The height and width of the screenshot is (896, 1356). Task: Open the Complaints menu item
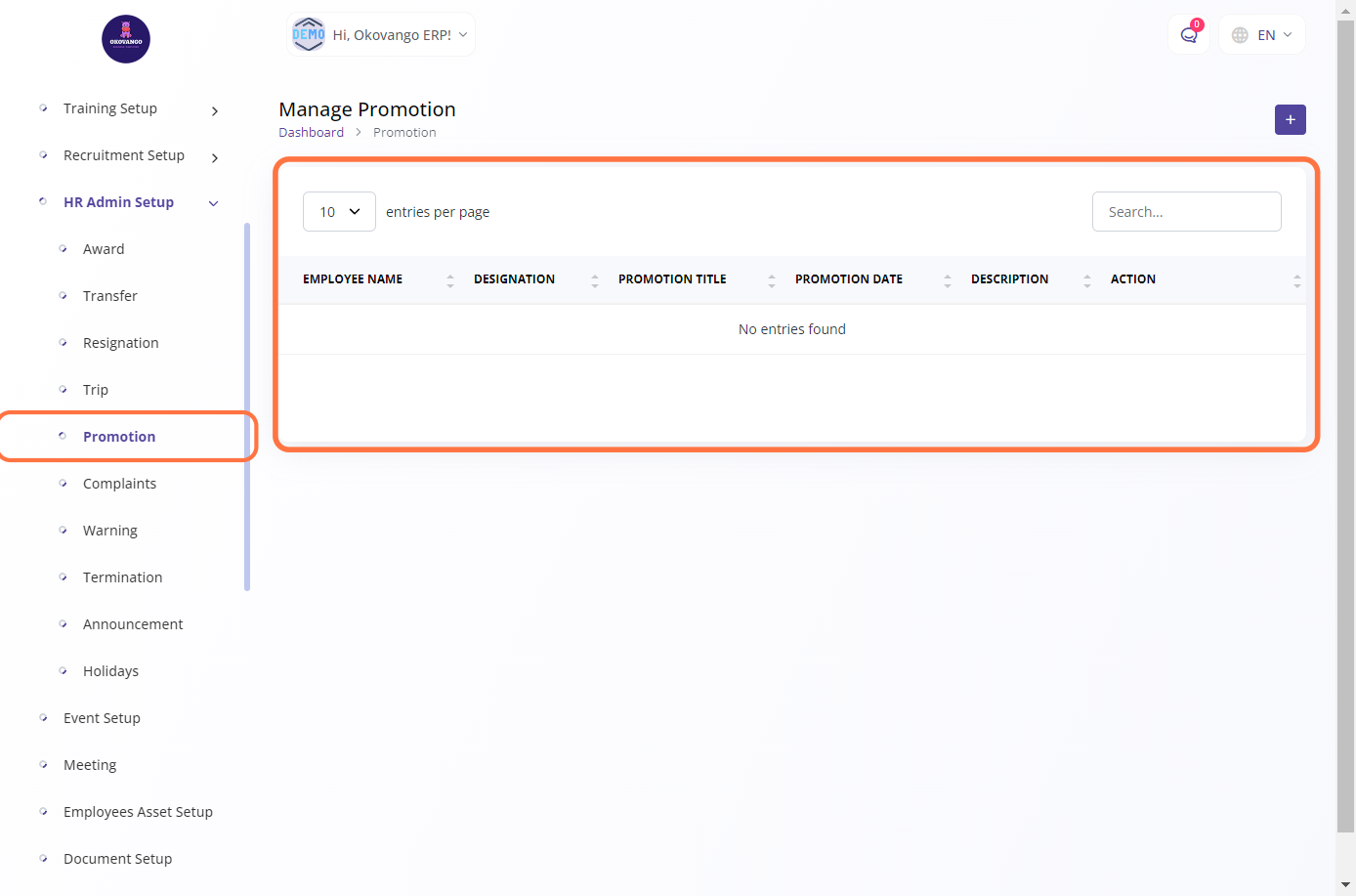119,484
